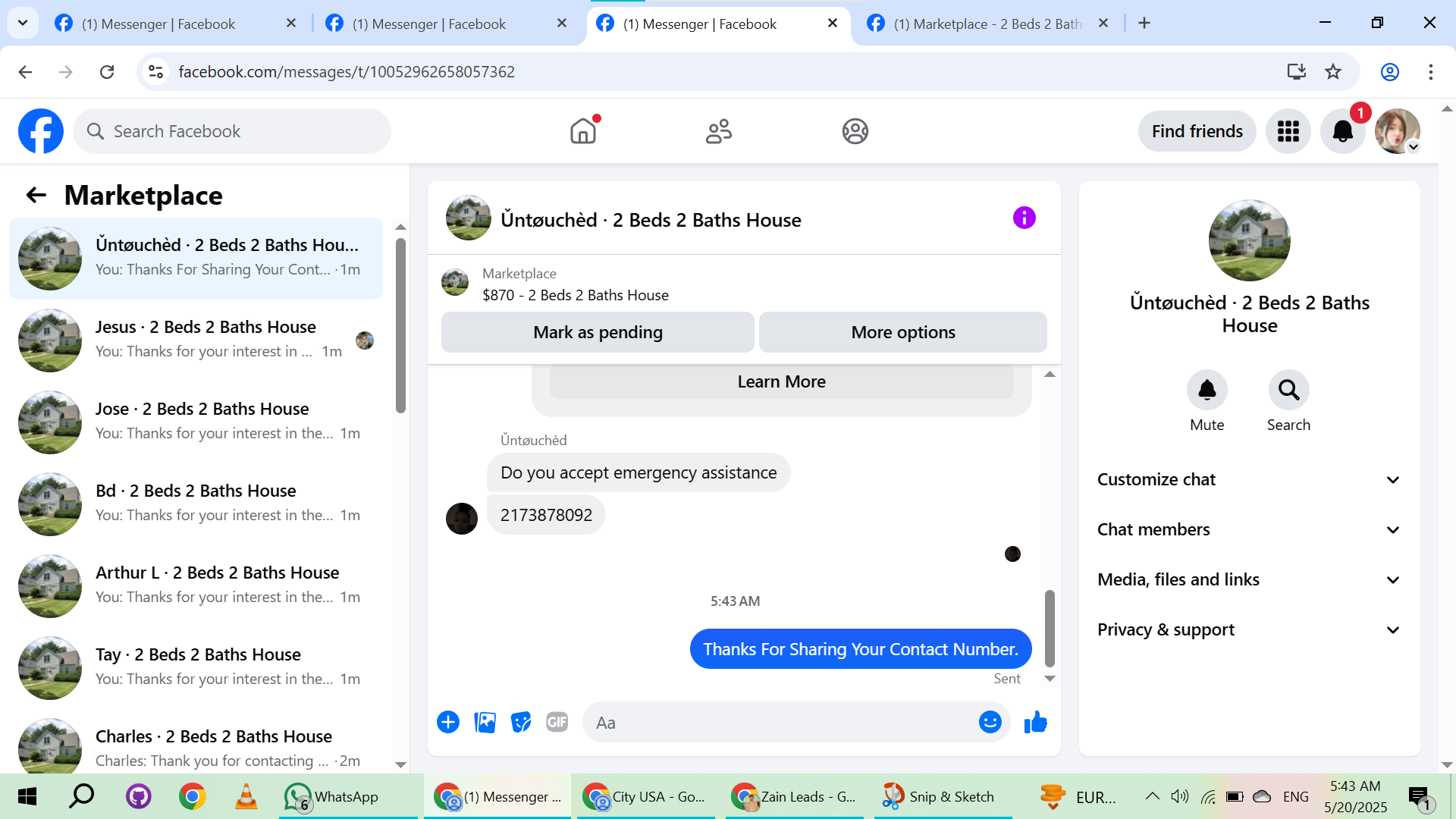Screen dimensions: 1456x819
Task: Go back with browser back arrow
Action: tap(25, 72)
